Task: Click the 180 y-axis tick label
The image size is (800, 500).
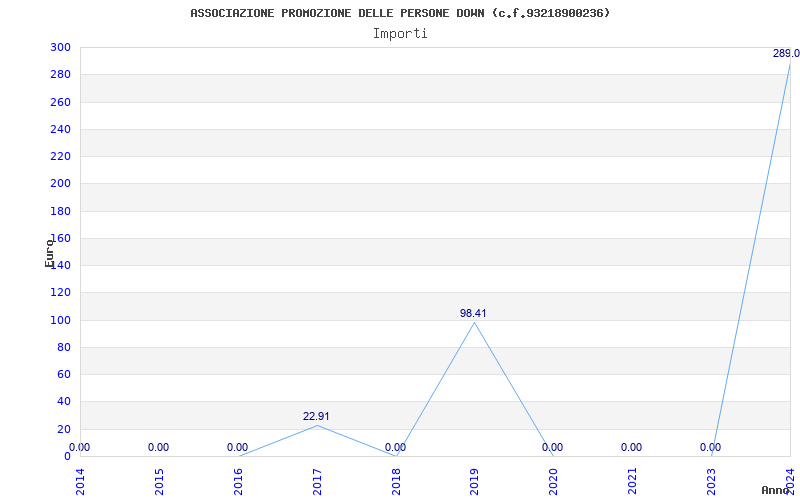Action: (60, 211)
